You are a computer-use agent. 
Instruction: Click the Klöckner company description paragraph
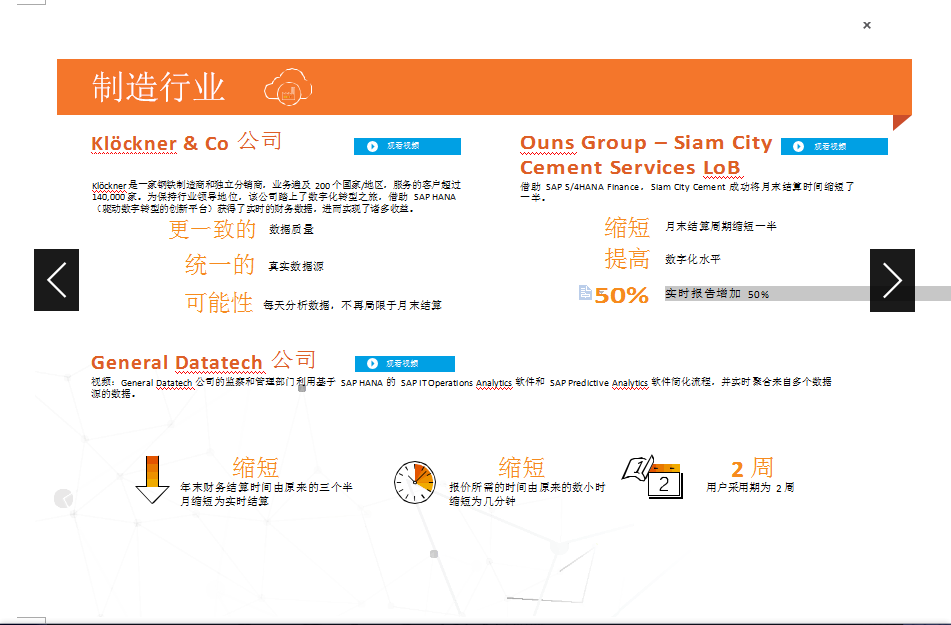pos(276,197)
